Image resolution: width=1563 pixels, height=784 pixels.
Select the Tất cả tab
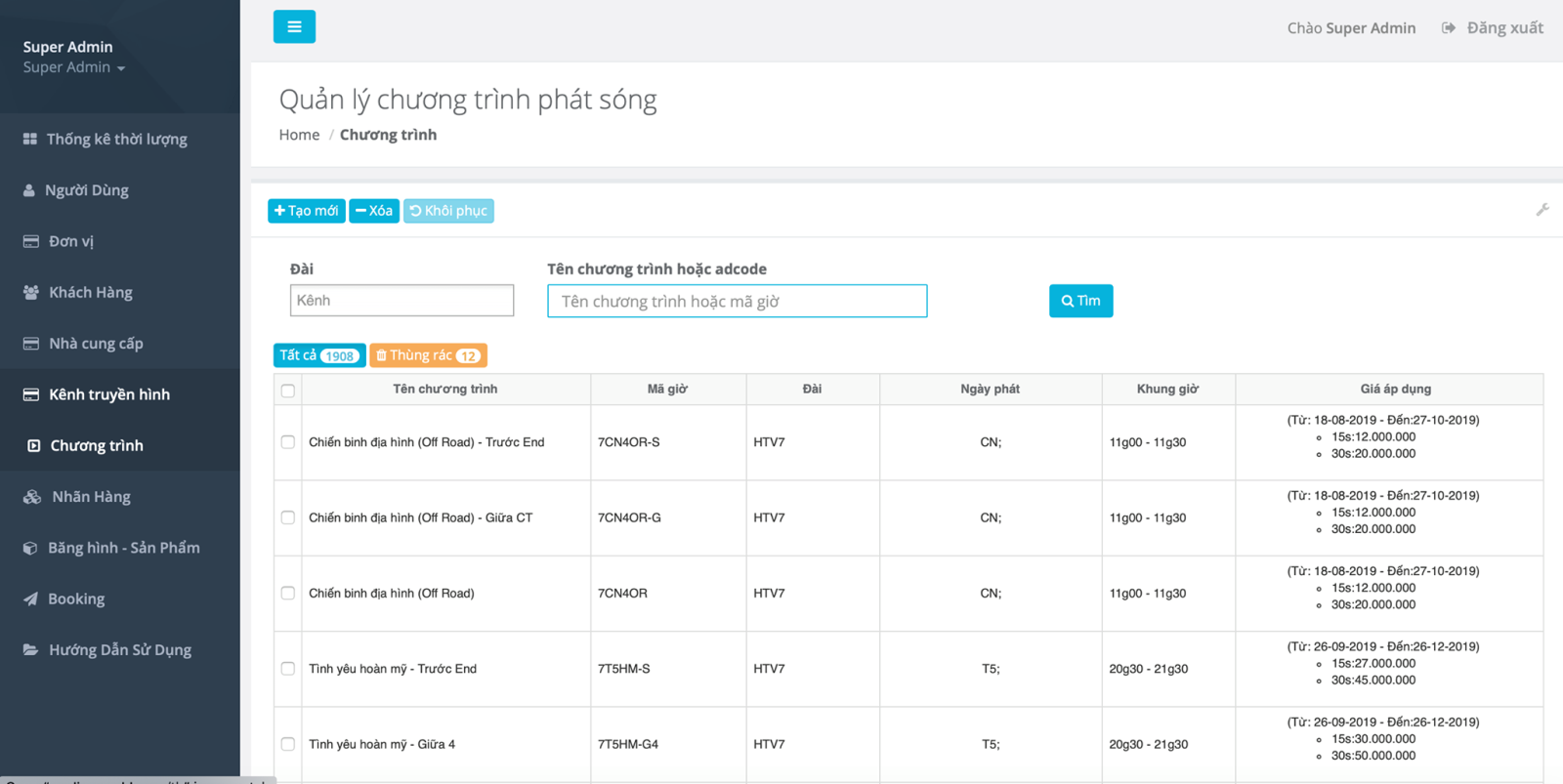tap(318, 355)
